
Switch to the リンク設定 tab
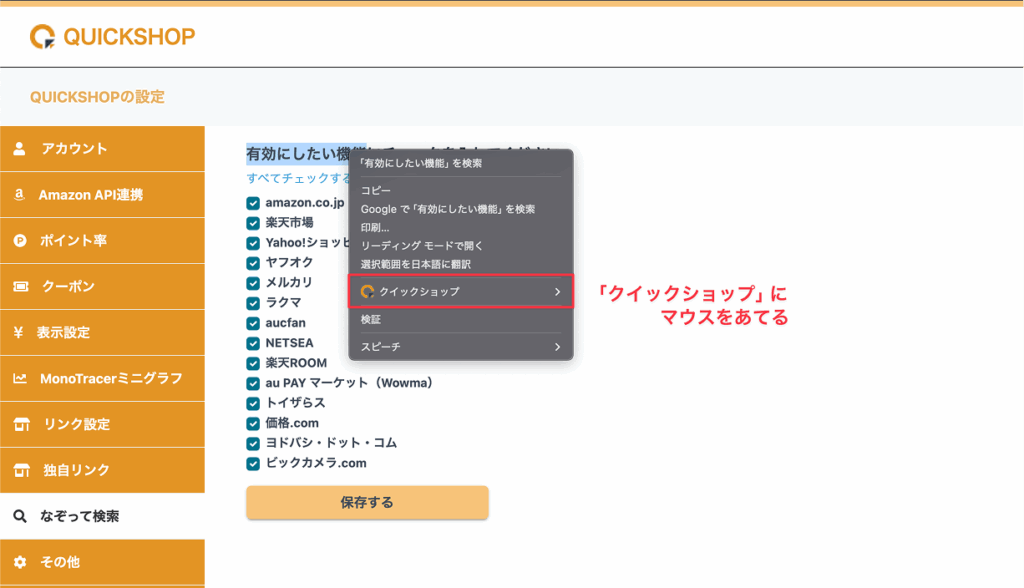tap(103, 425)
